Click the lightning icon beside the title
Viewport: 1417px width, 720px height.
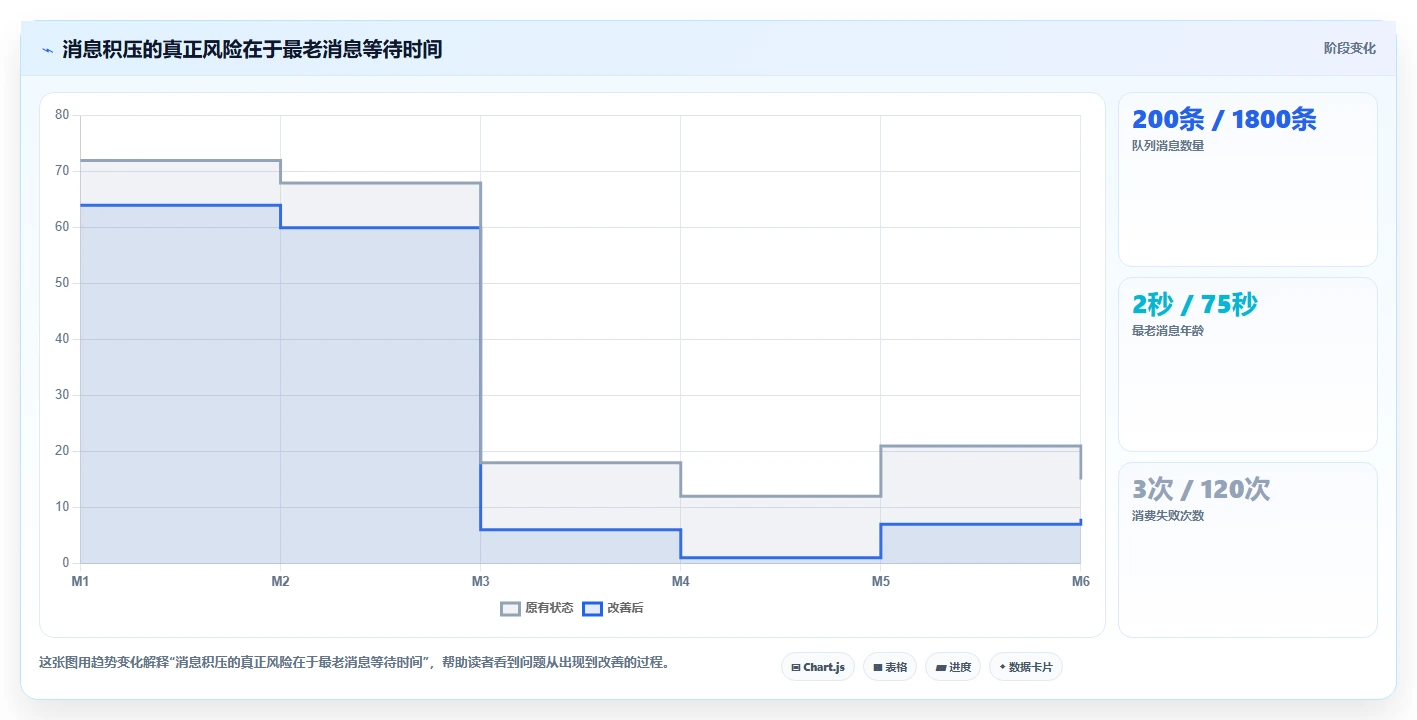(x=47, y=50)
